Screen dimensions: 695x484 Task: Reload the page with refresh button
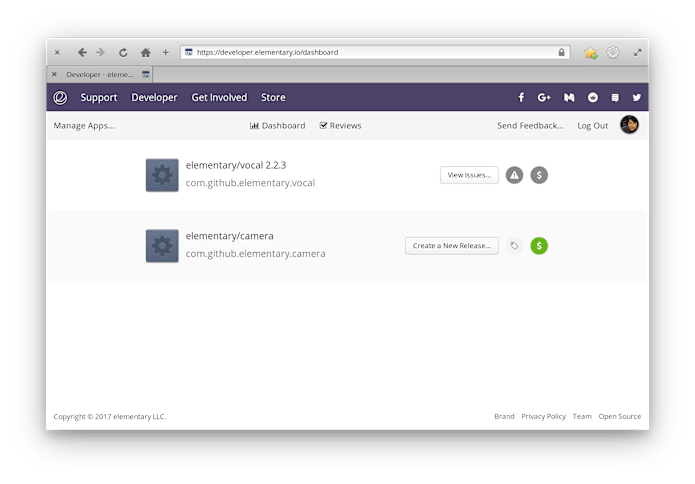(123, 52)
